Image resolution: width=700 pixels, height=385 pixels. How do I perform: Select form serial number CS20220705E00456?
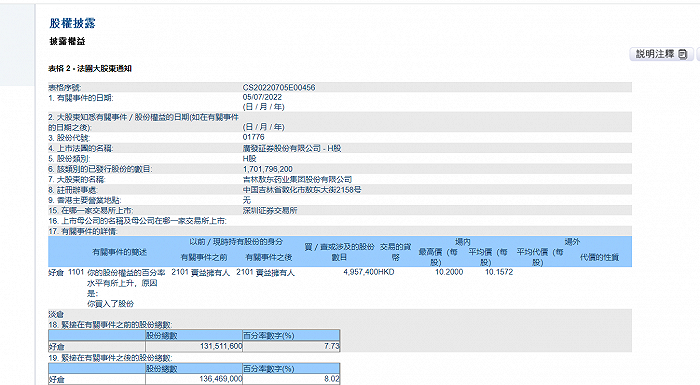(279, 88)
